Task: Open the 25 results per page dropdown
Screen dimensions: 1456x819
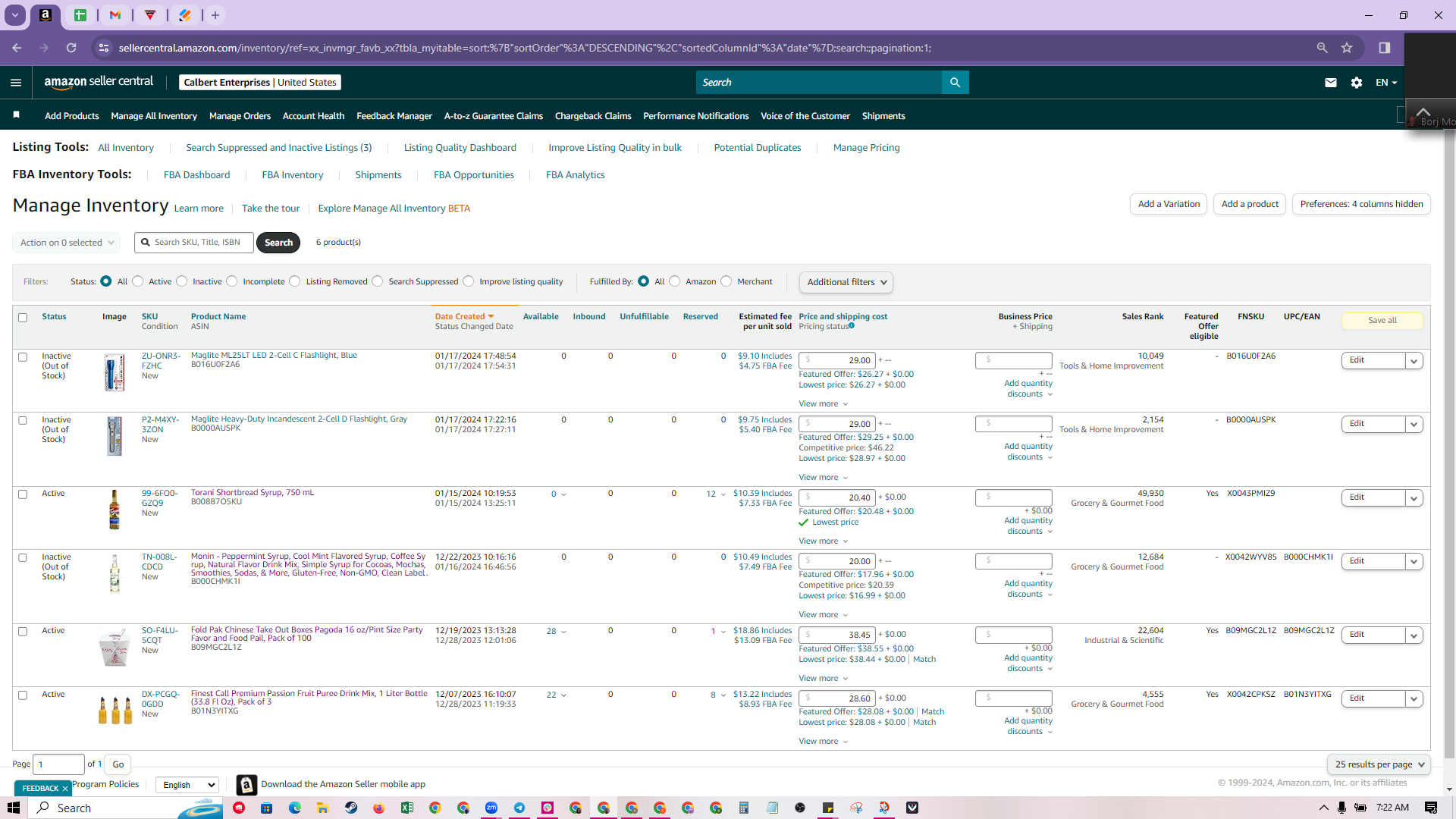Action: pos(1379,764)
